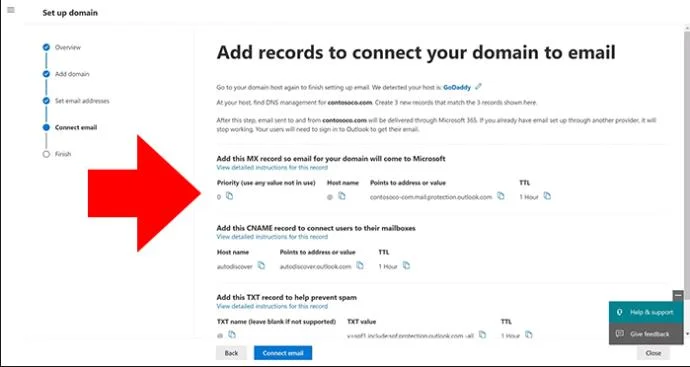
Task: Click the Back button
Action: coord(231,353)
